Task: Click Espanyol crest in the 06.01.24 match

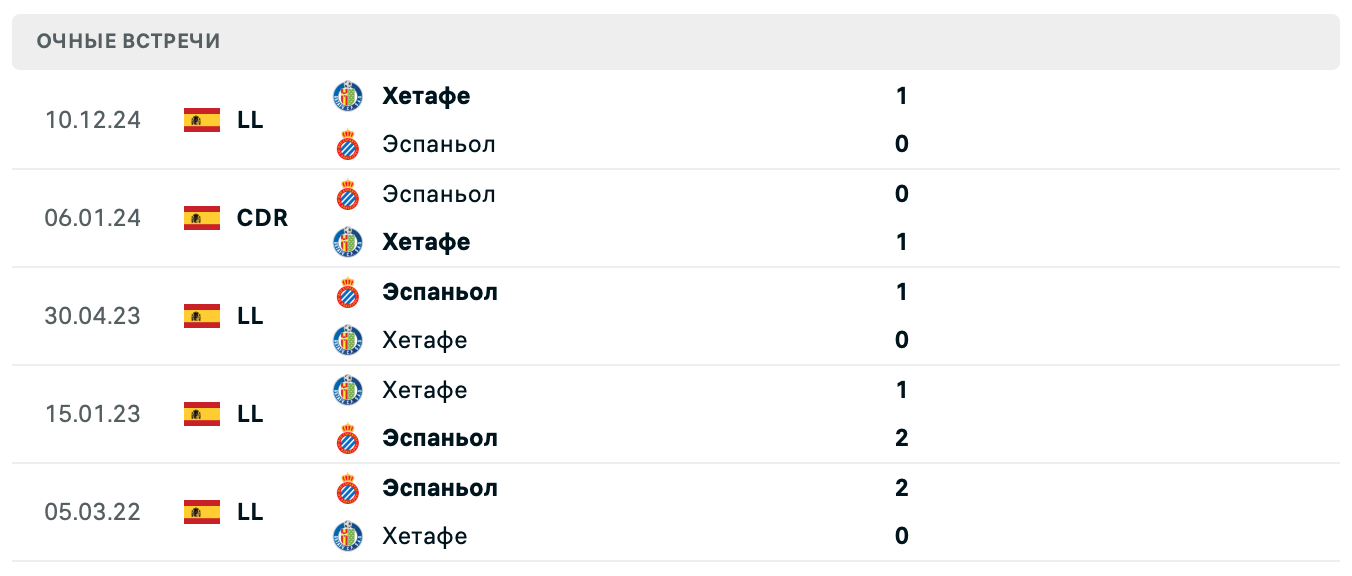Action: click(x=347, y=194)
